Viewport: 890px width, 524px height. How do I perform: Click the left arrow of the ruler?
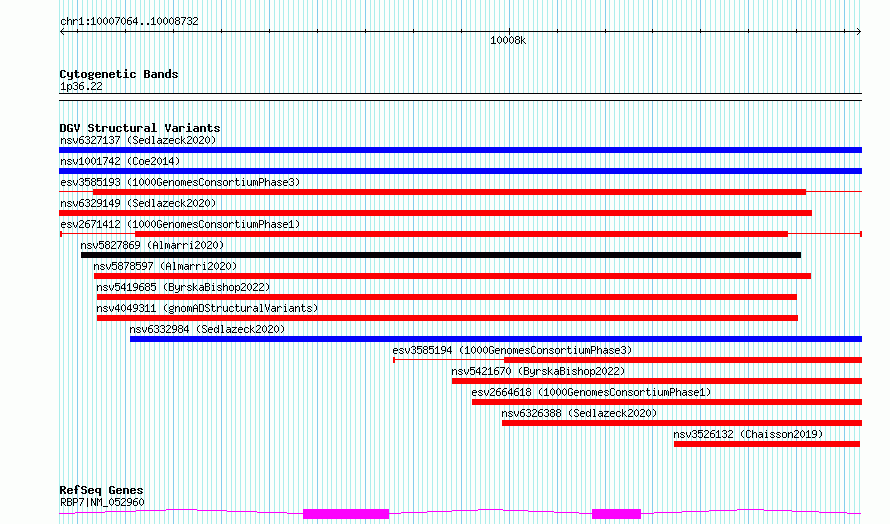pyautogui.click(x=62, y=32)
